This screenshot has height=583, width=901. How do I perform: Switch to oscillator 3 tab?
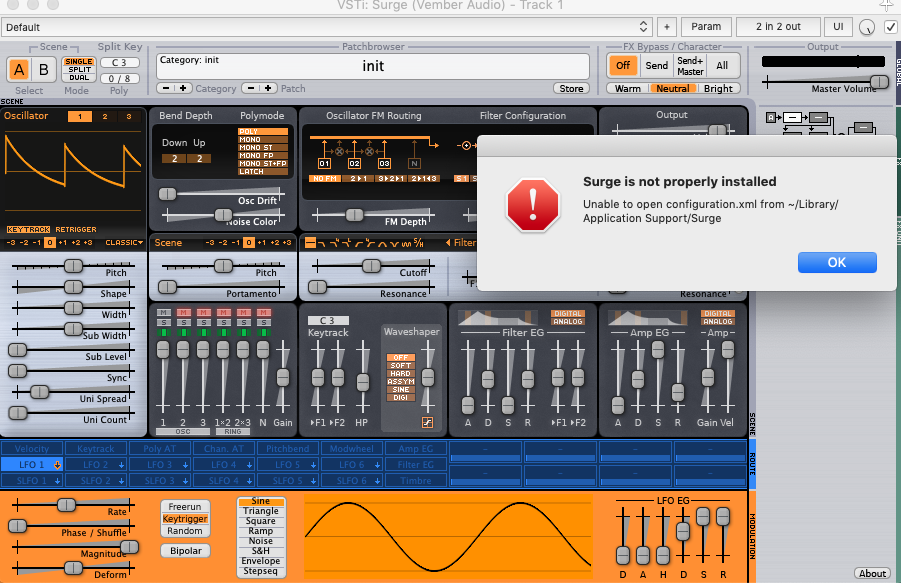(x=129, y=117)
